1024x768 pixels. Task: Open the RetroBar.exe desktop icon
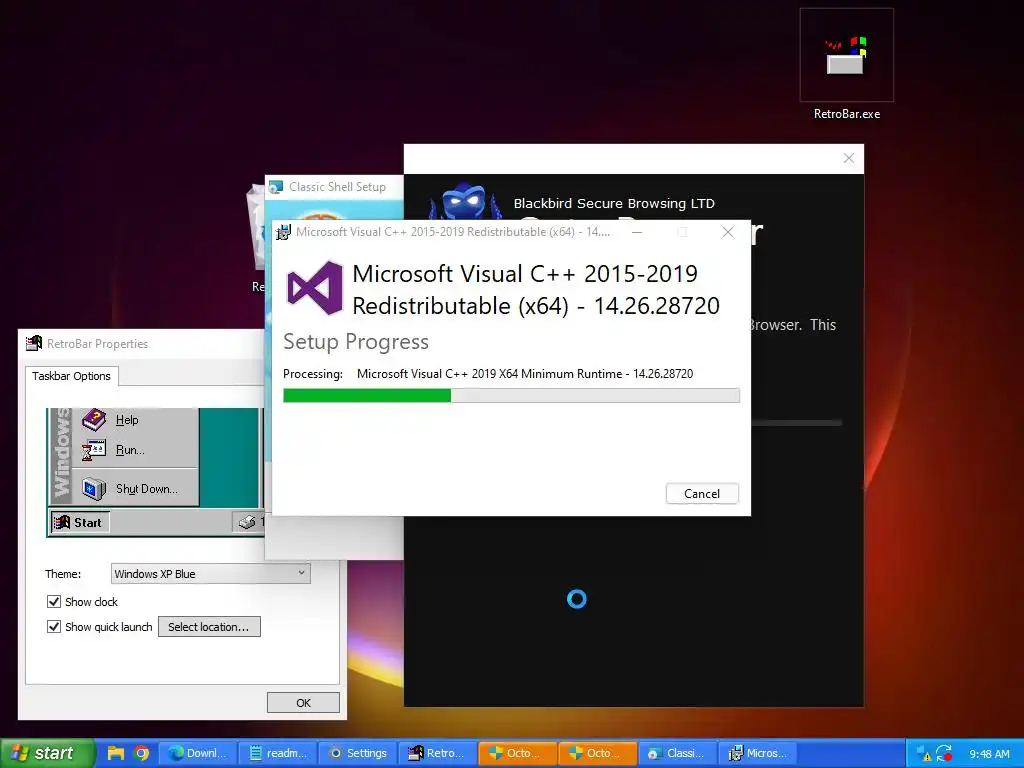click(x=846, y=65)
